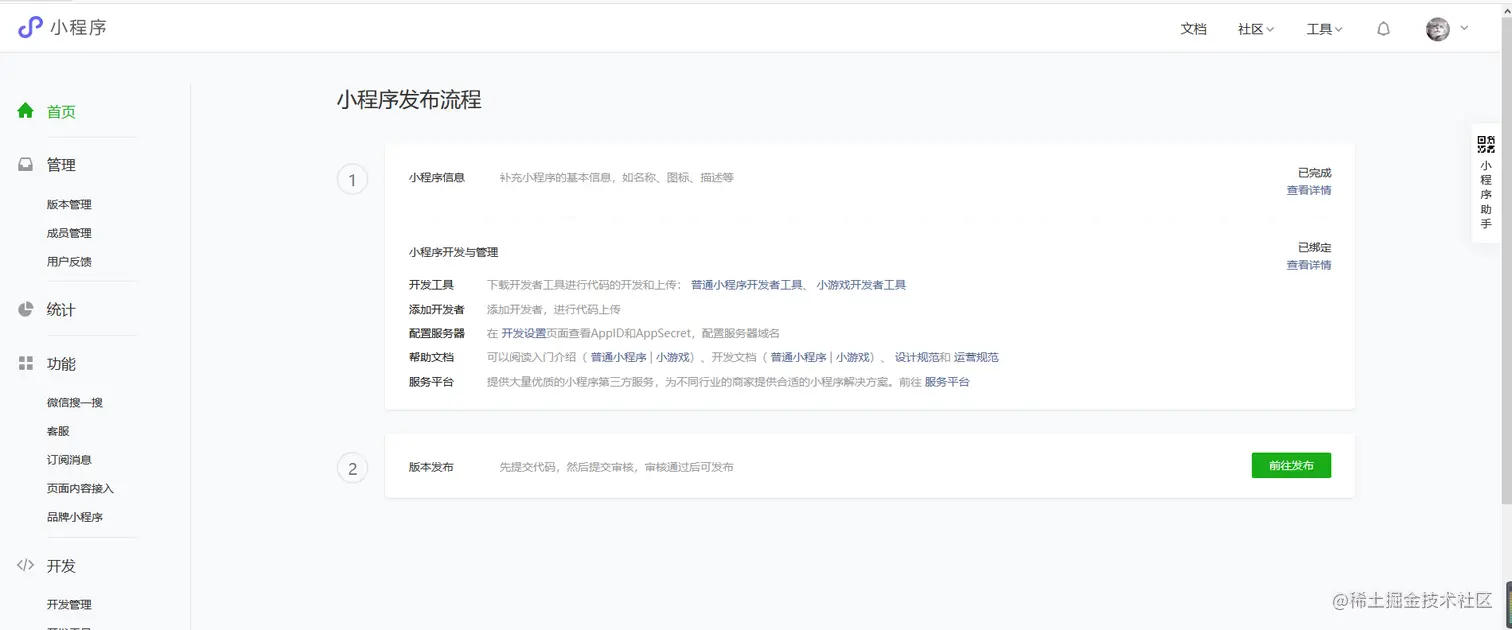Click the user avatar image
The image size is (1512, 630).
[x=1438, y=29]
